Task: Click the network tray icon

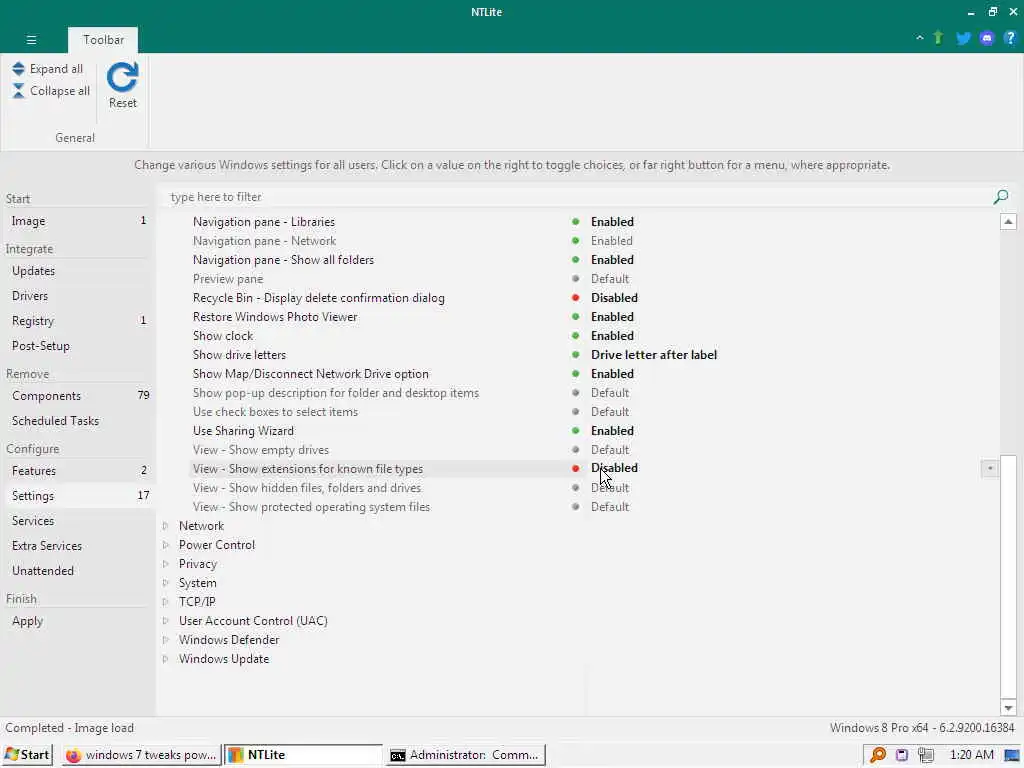Action: pyautogui.click(x=925, y=755)
